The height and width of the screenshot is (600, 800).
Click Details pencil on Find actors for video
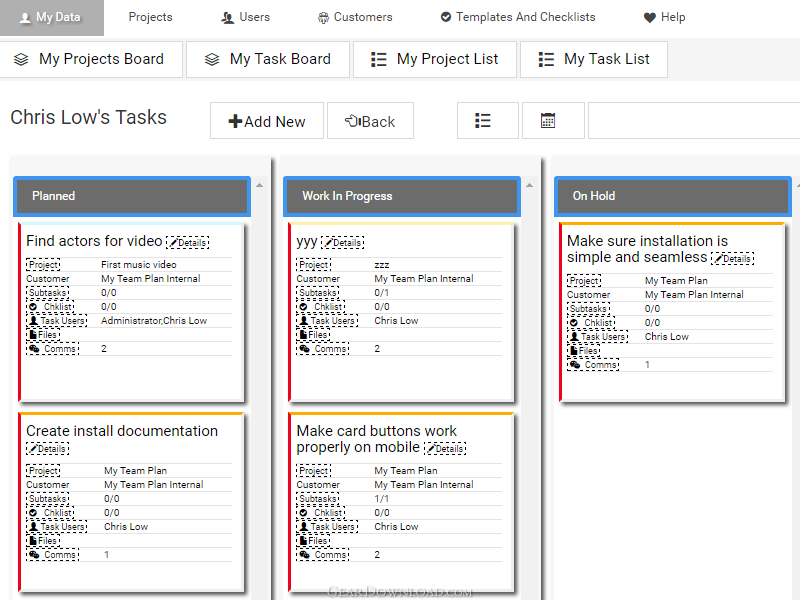point(173,243)
